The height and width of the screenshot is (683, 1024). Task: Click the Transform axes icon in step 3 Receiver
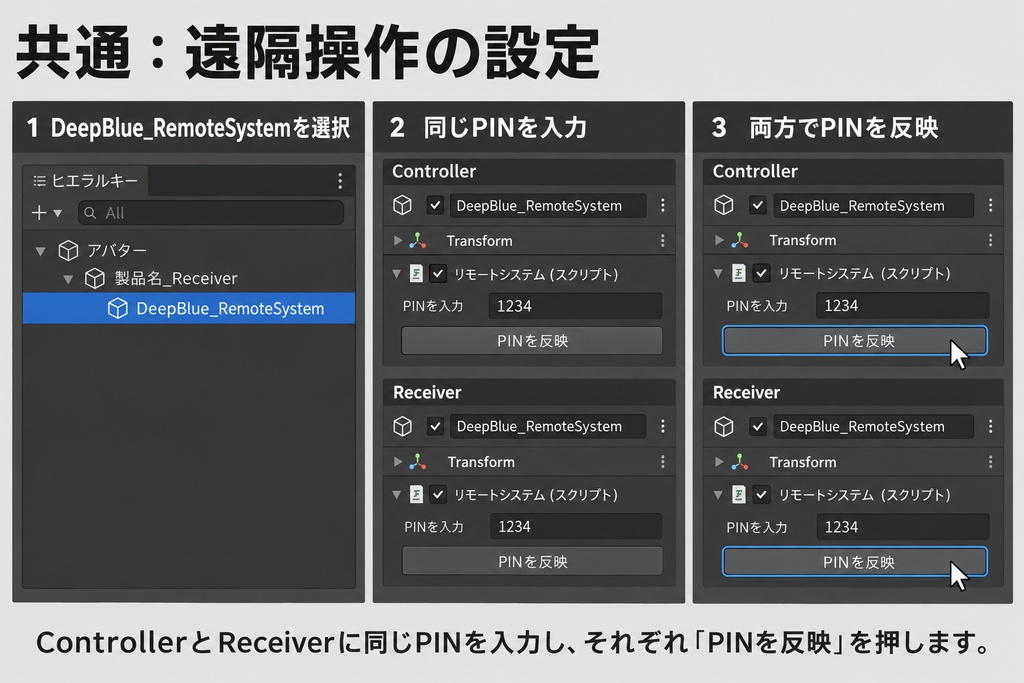pyautogui.click(x=740, y=462)
